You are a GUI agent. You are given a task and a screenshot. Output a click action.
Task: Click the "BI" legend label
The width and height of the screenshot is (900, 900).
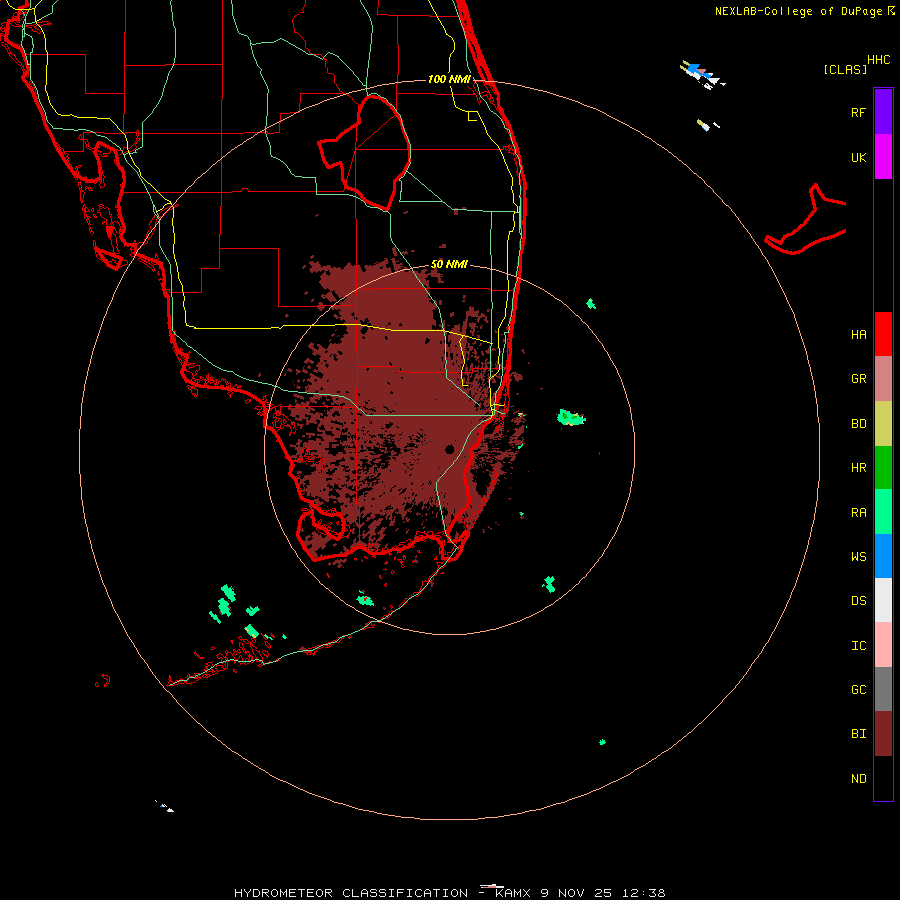tap(858, 734)
